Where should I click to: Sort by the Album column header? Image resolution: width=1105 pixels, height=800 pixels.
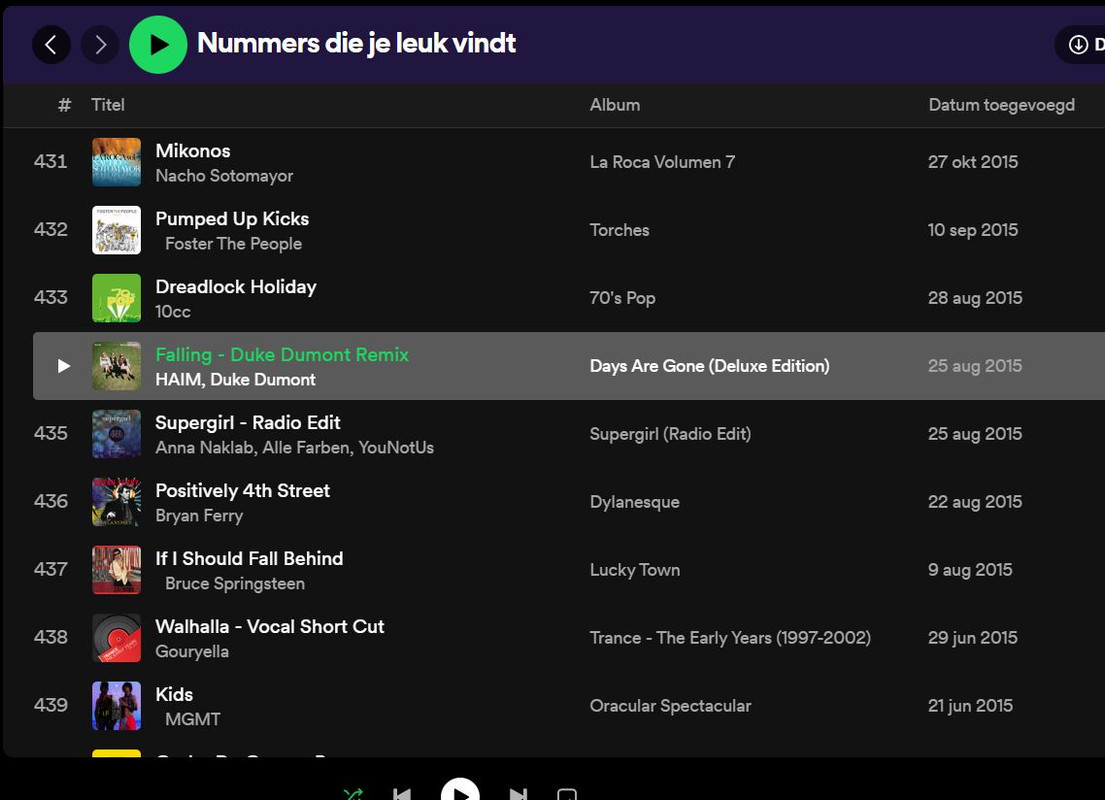(x=615, y=105)
